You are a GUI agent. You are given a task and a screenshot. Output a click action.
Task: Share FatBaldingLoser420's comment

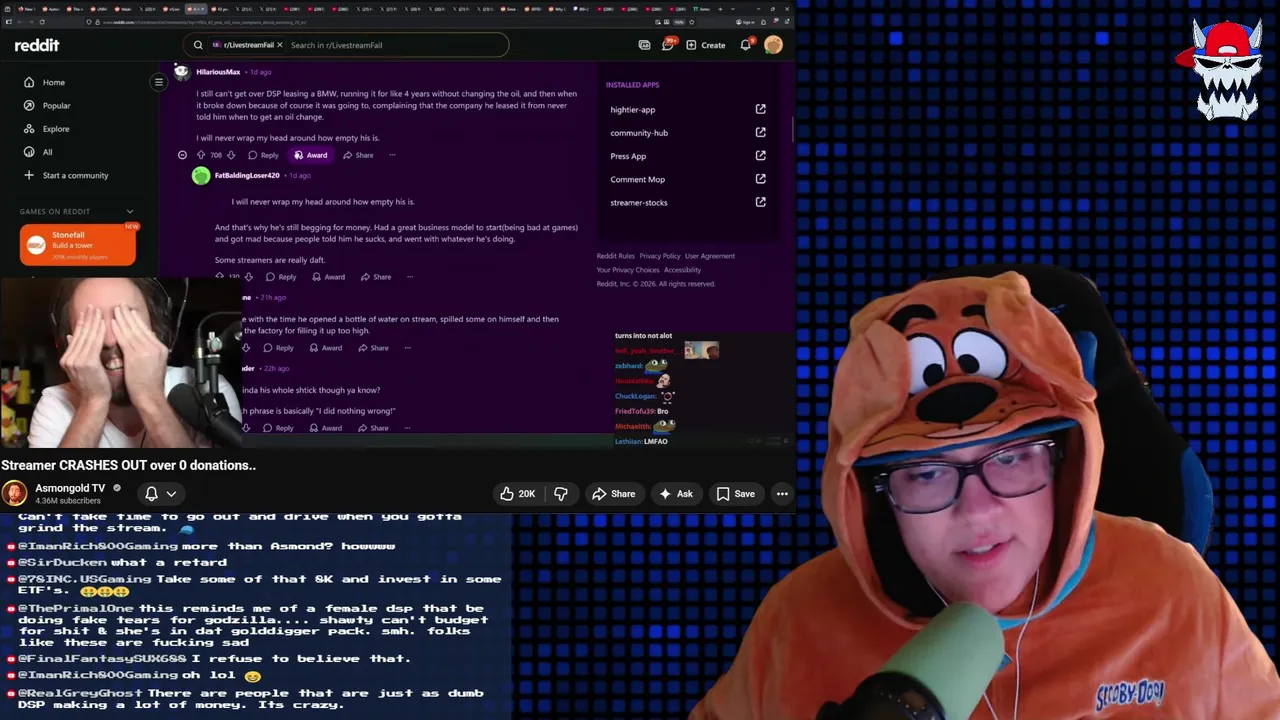pyautogui.click(x=375, y=277)
